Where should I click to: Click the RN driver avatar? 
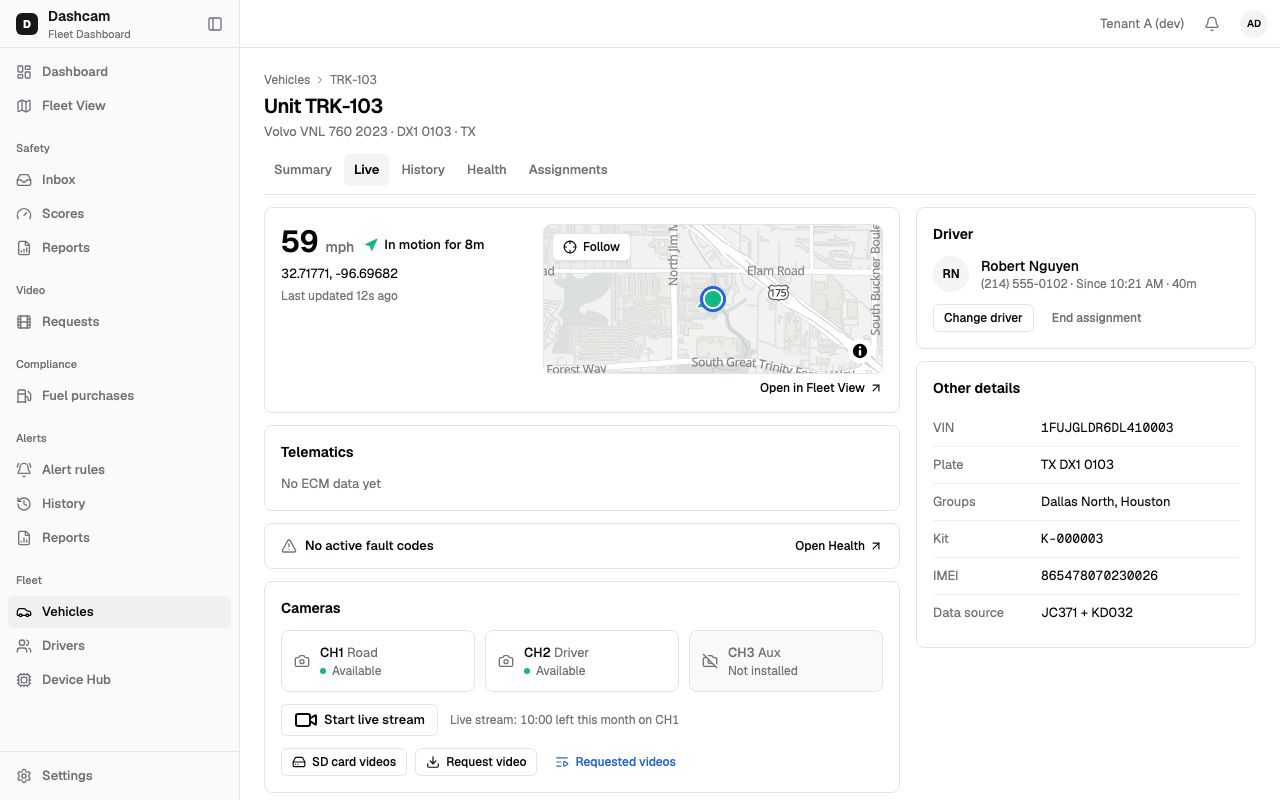951,274
